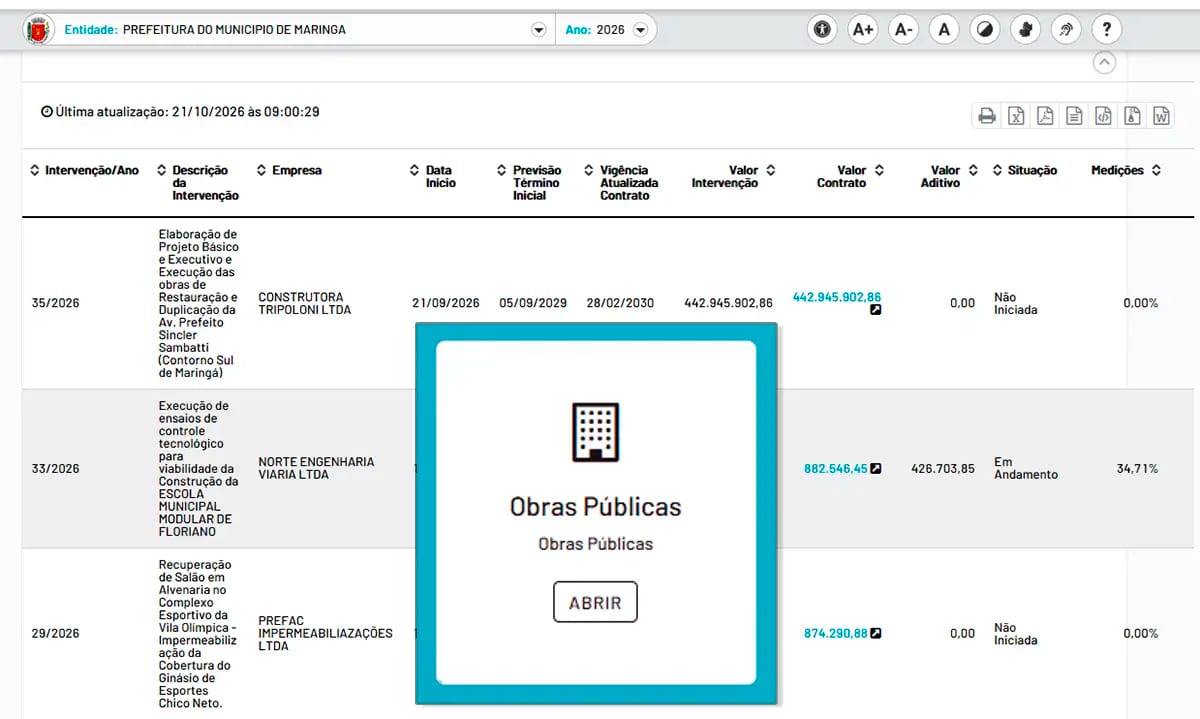1200x719 pixels.
Task: Collapse the filter panel with the up chevron
Action: tap(1104, 62)
